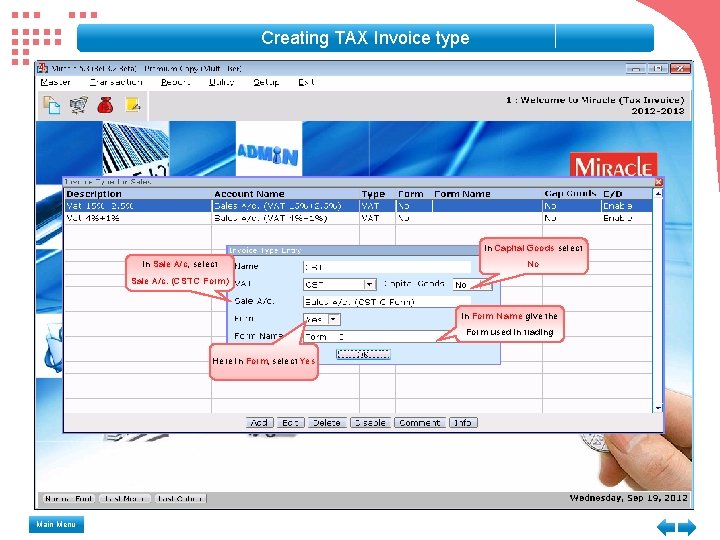Click the Name input field

click(387, 267)
